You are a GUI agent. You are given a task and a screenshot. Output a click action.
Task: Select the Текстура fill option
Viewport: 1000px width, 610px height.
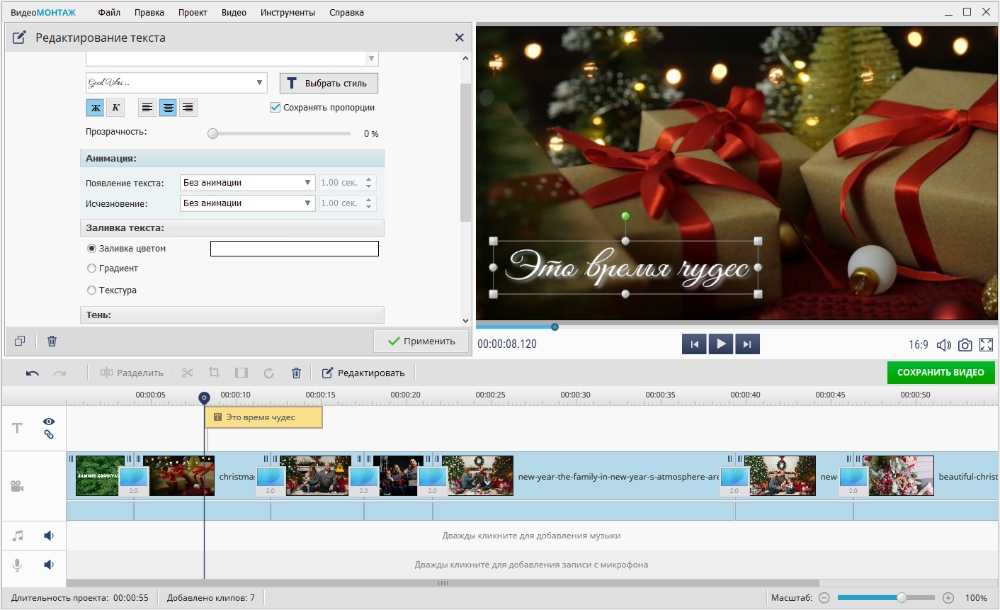pyautogui.click(x=92, y=290)
